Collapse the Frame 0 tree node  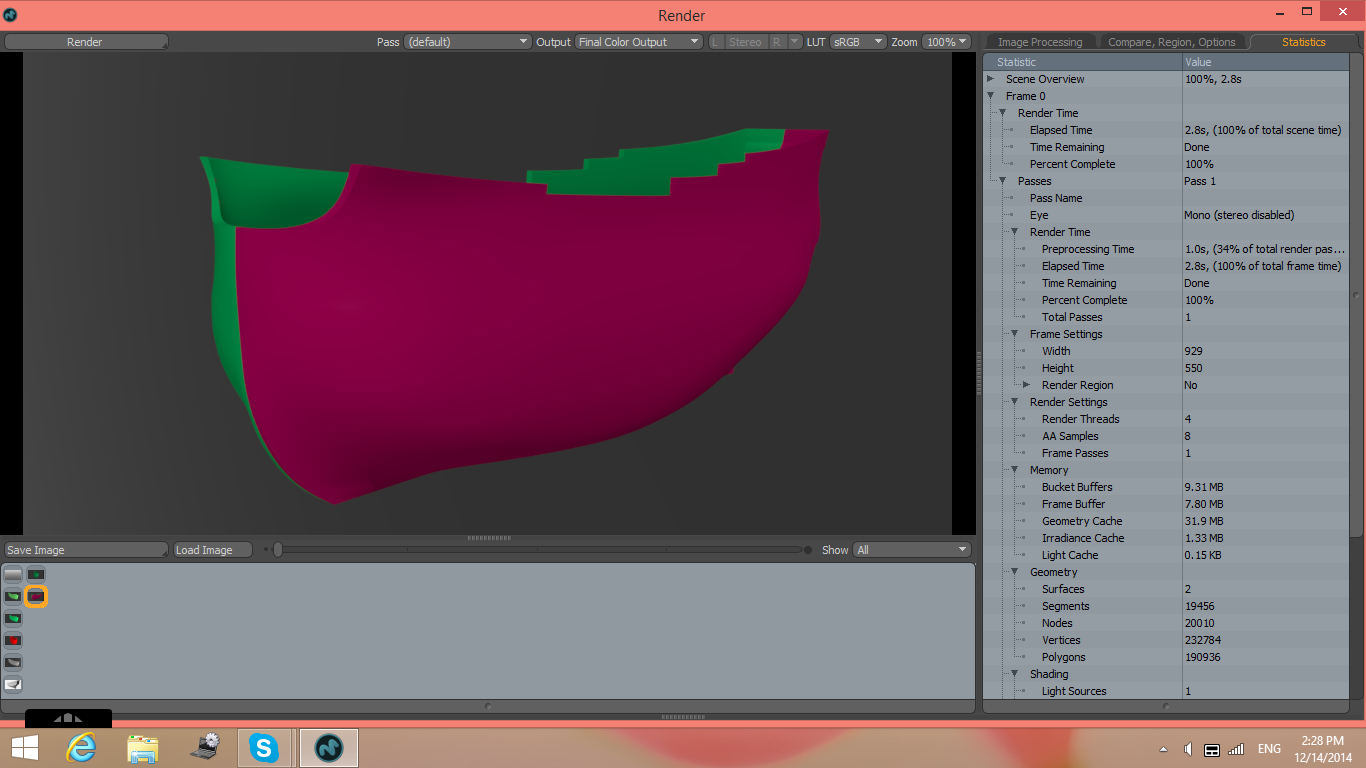[x=991, y=96]
